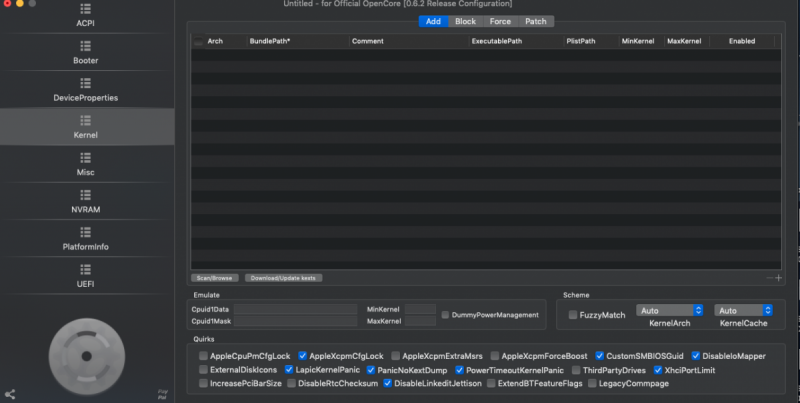Image resolution: width=800 pixels, height=403 pixels.
Task: Enable the FuzzyMatch checkbox
Action: point(573,315)
